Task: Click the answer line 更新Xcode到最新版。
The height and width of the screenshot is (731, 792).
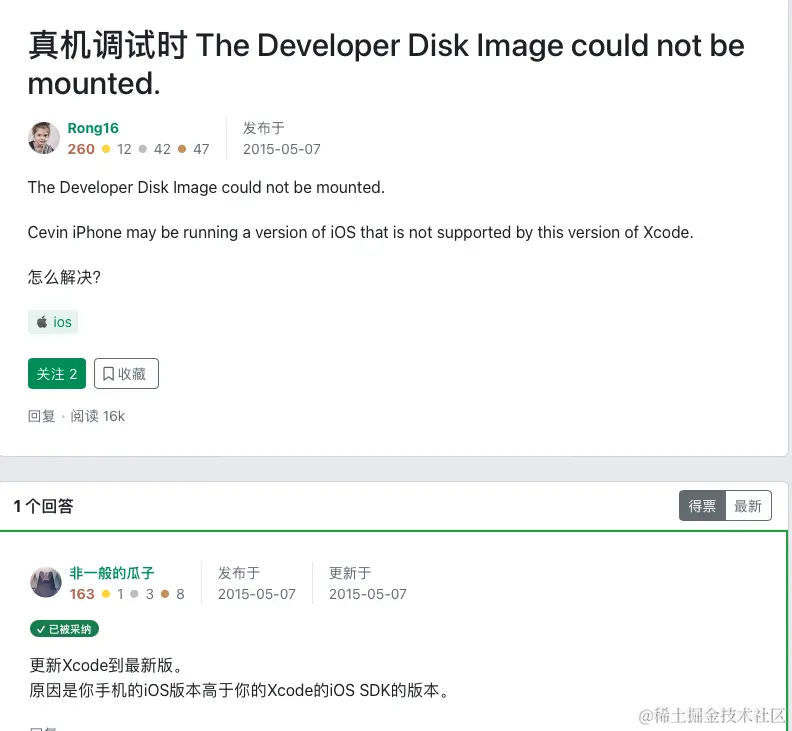Action: point(106,665)
